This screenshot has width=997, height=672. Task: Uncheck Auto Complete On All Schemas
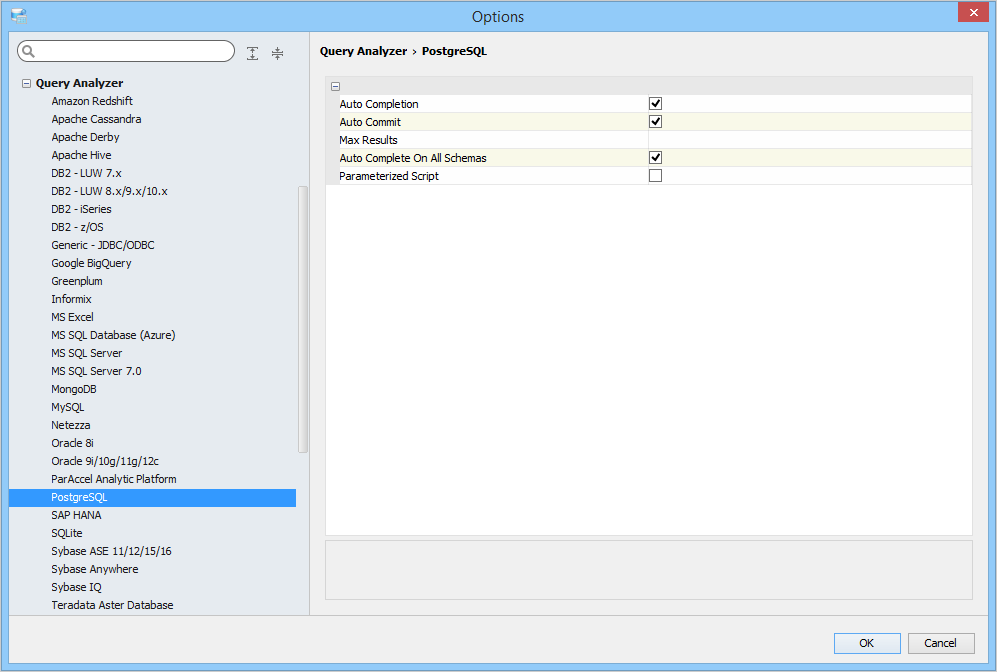point(655,158)
